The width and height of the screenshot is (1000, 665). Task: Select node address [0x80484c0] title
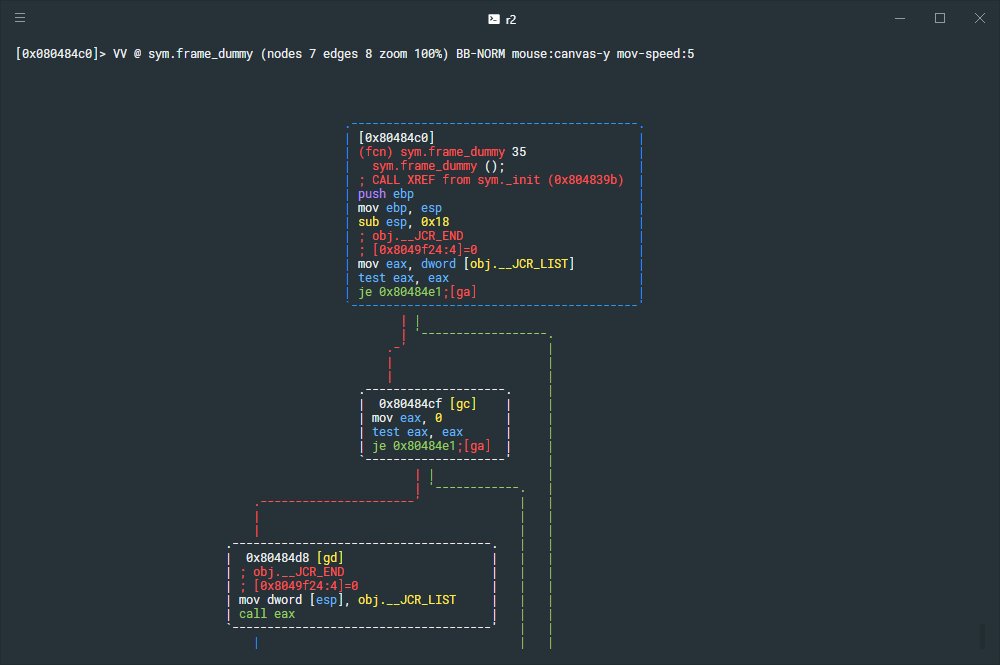[396, 138]
